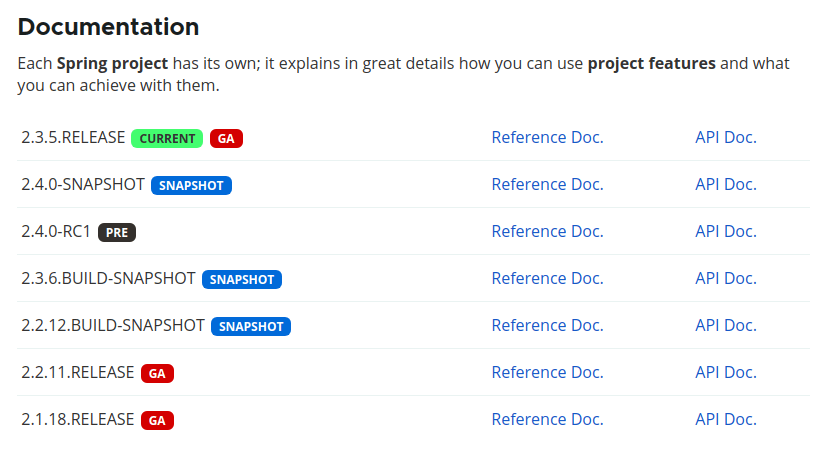The image size is (820, 456).
Task: Open API Doc for 2.1.18.RELEASE
Action: point(726,420)
